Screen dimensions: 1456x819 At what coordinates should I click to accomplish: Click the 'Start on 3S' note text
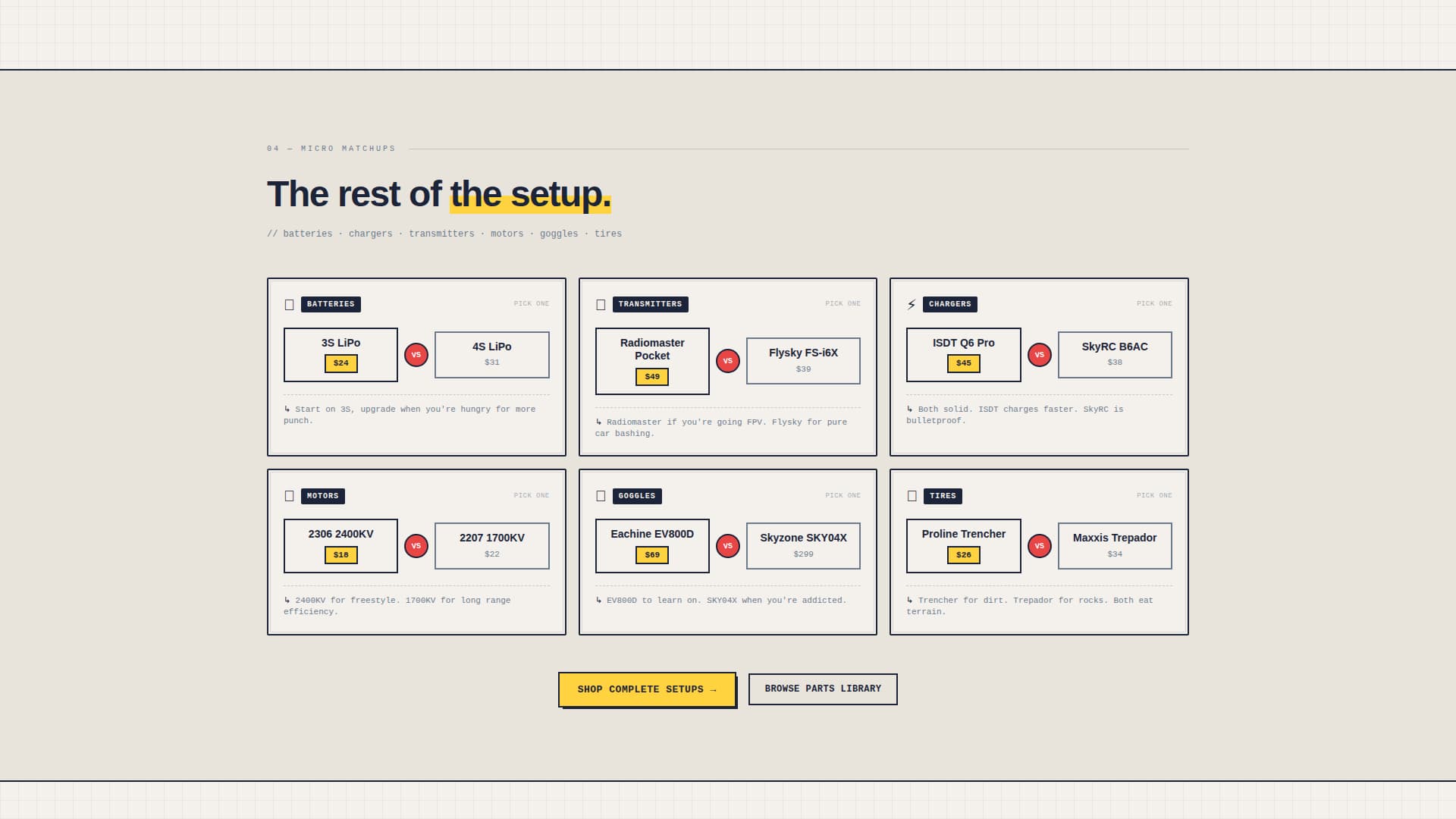click(x=409, y=415)
